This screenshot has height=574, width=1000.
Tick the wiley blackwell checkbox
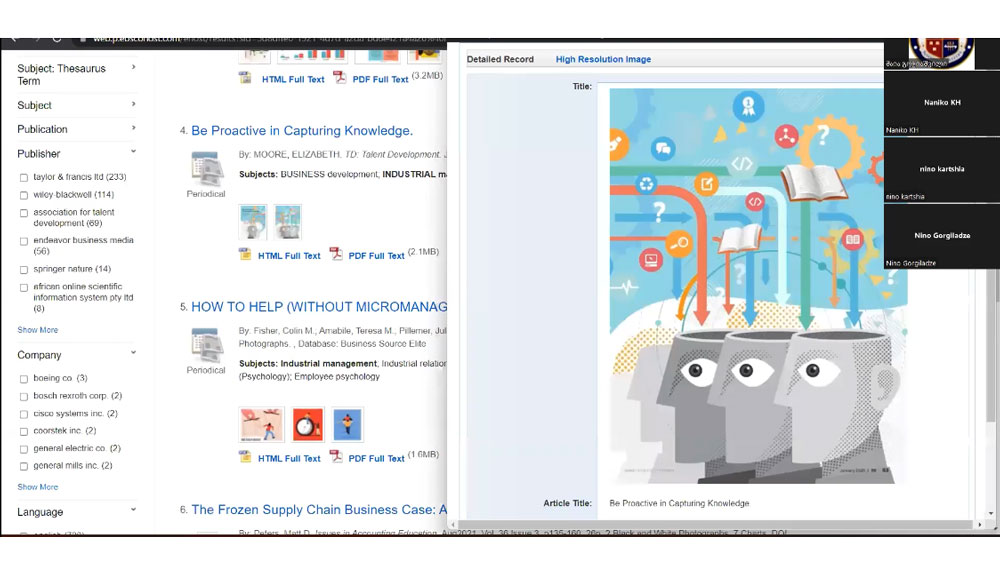coord(24,195)
